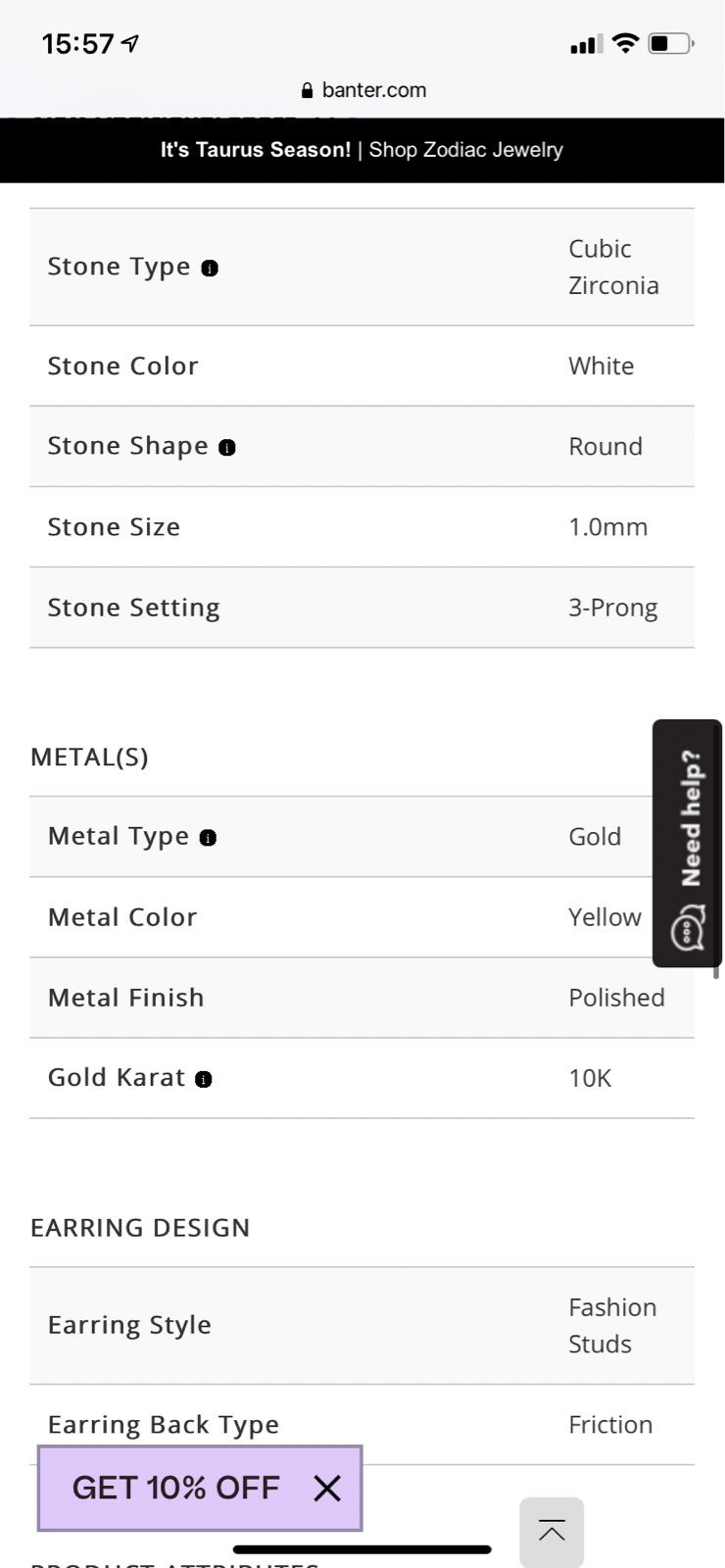This screenshot has width=725, height=1568.
Task: Tap the Wi-Fi status icon
Action: coord(624,43)
